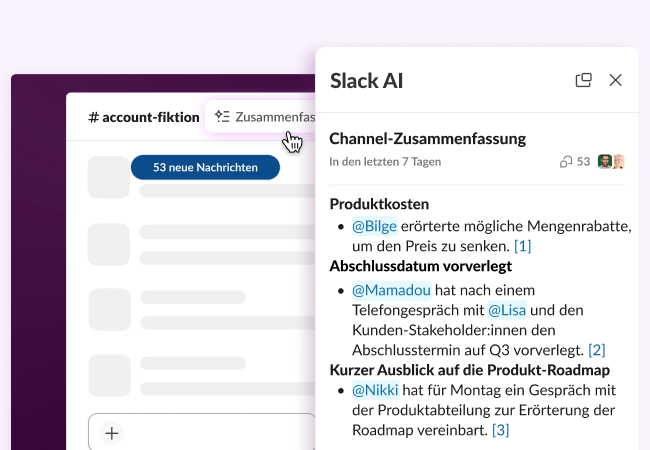The width and height of the screenshot is (650, 450).
Task: Click the sparkle summary icon beside Zusammenfassen
Action: [222, 117]
